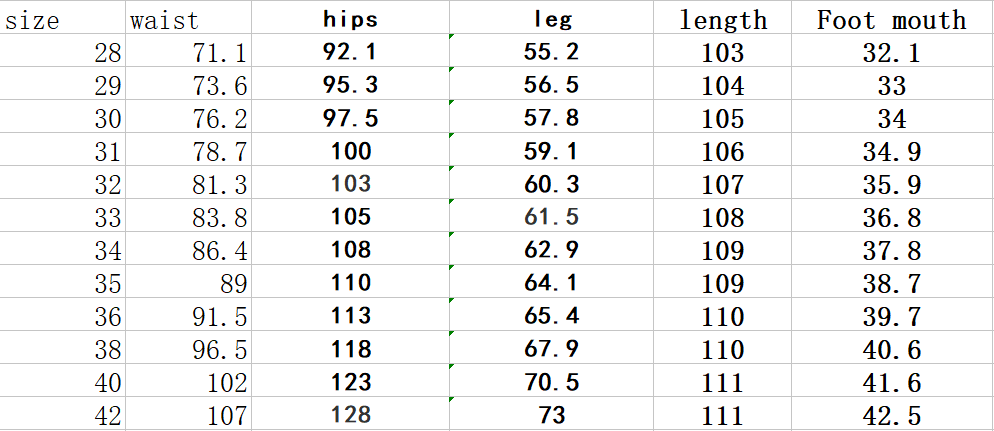The width and height of the screenshot is (994, 431).
Task: Select the Foot mouth value 36.8
Action: pyautogui.click(x=891, y=218)
